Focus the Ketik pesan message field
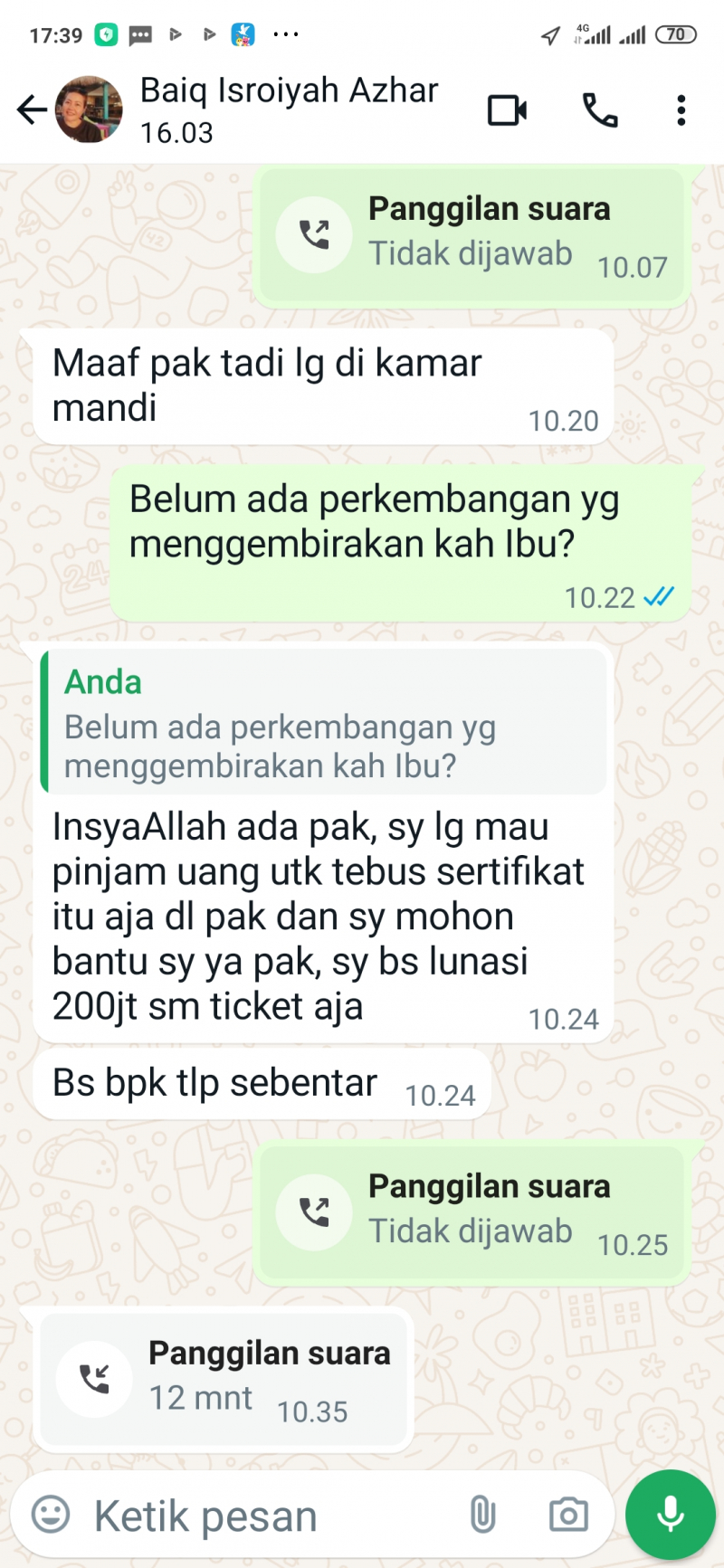 [x=271, y=1516]
